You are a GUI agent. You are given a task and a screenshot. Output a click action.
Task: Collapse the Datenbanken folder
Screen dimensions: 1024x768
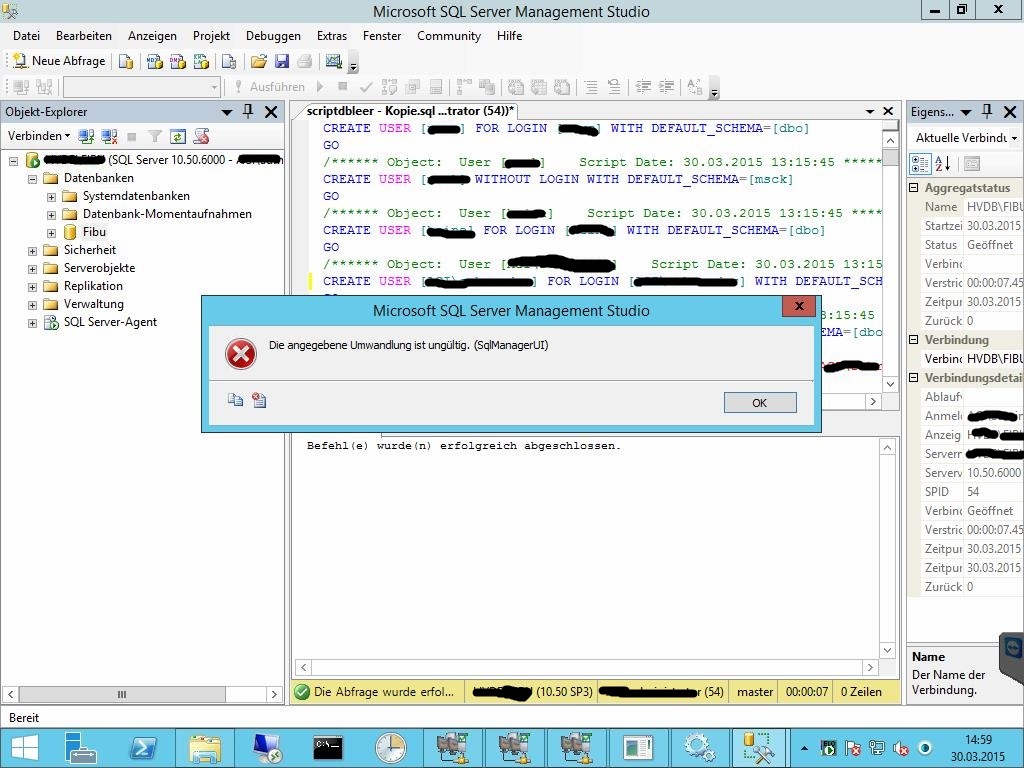32,178
